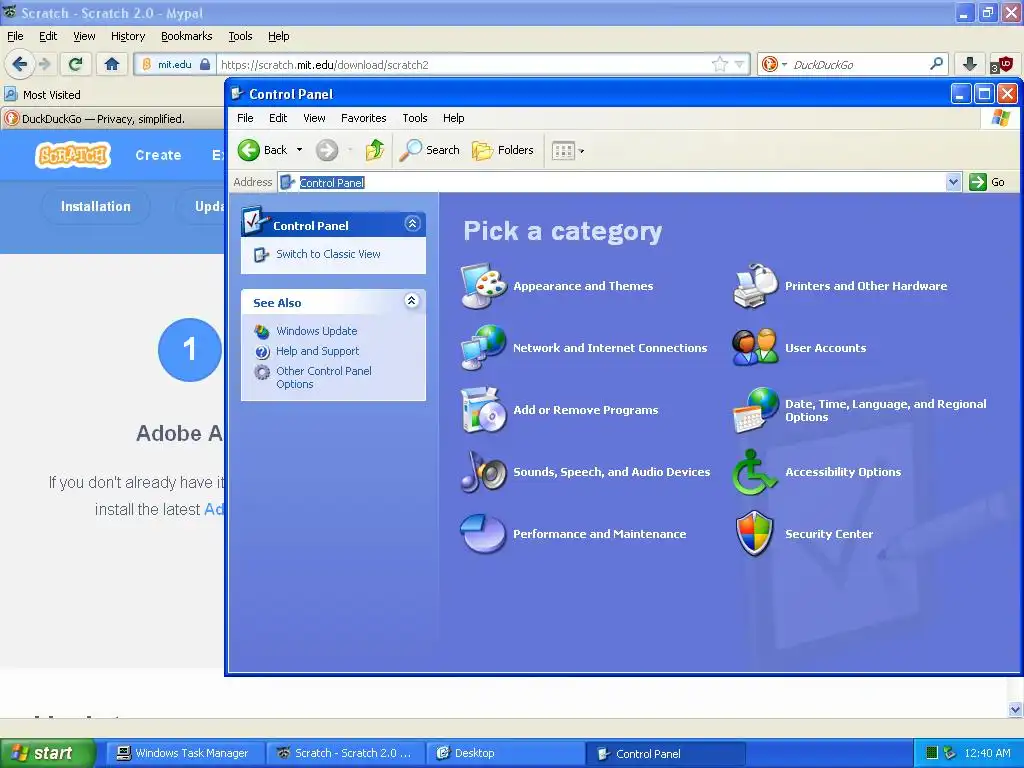This screenshot has width=1024, height=768.
Task: Open Control Panel Favorites menu
Action: click(363, 118)
